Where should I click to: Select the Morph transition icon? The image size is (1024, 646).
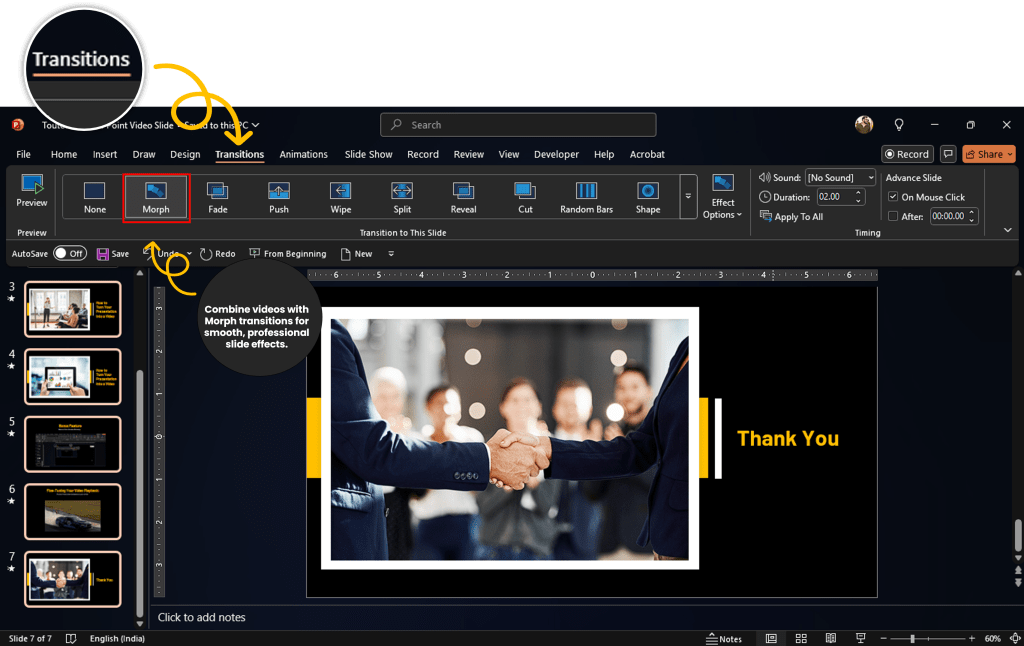tap(156, 190)
